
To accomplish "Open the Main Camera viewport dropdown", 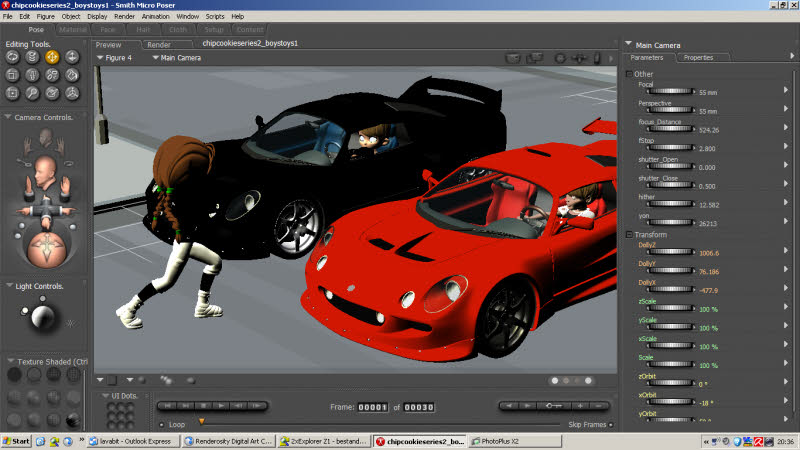I will (176, 58).
